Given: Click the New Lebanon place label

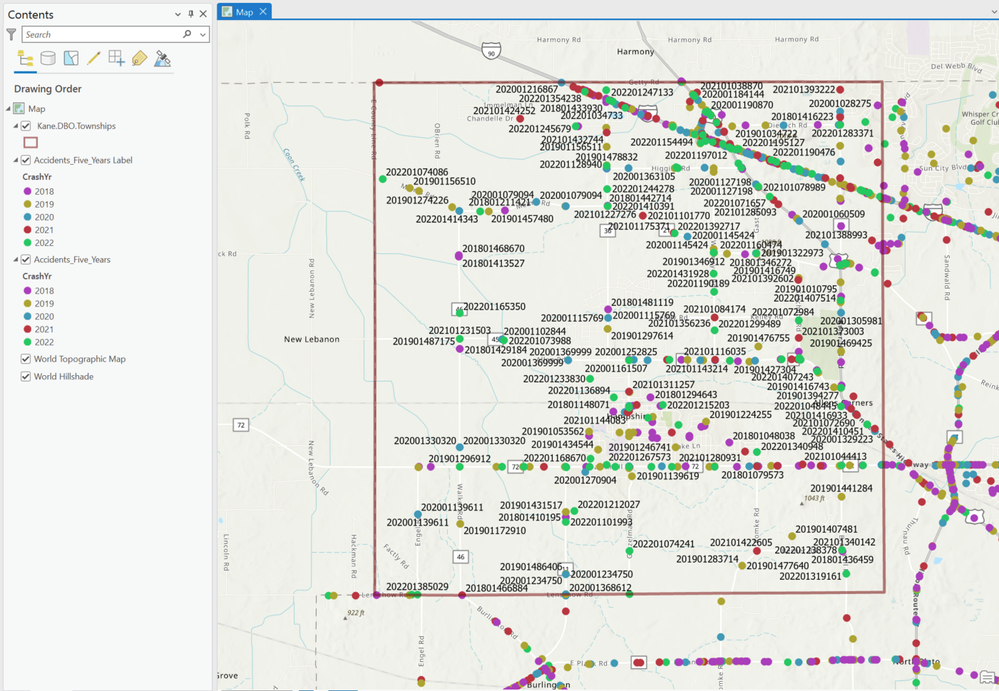Looking at the screenshot, I should click(312, 339).
